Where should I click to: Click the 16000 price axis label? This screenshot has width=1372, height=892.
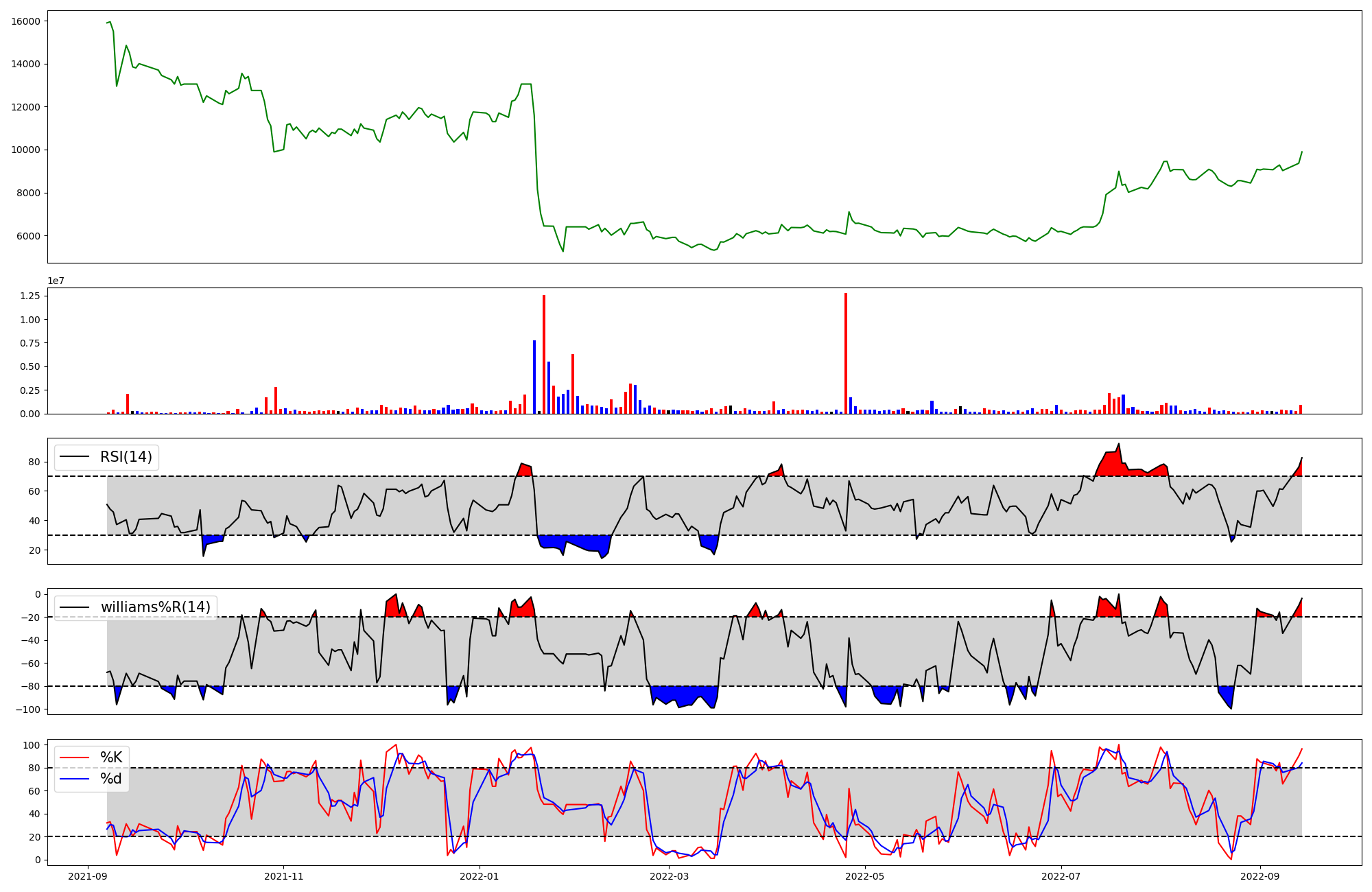click(x=26, y=21)
